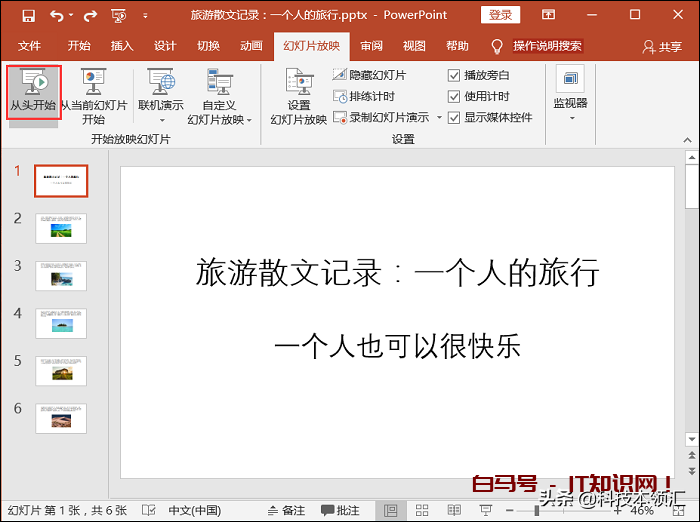
Task: Uncheck the 播放旁白 checkbox
Action: point(455,76)
